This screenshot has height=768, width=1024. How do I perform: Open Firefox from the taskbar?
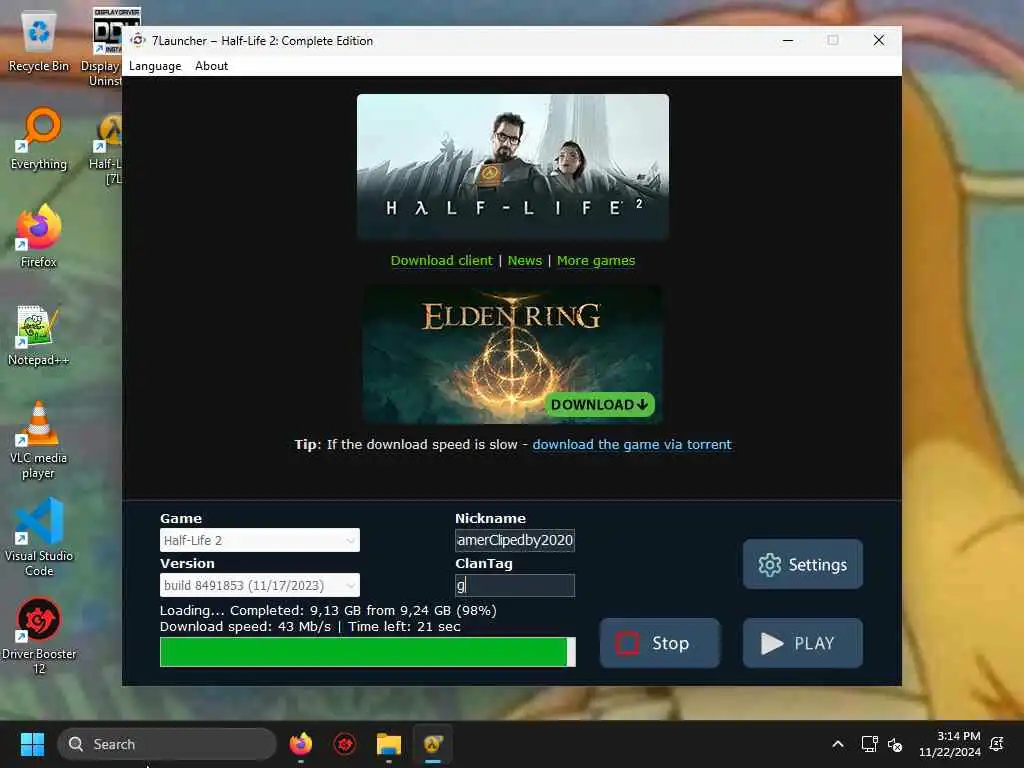pos(301,744)
